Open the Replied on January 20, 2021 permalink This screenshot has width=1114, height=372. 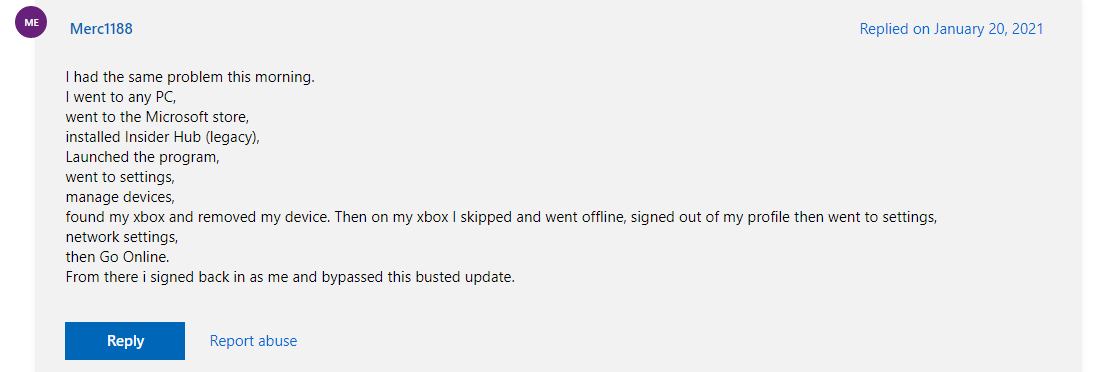(951, 29)
